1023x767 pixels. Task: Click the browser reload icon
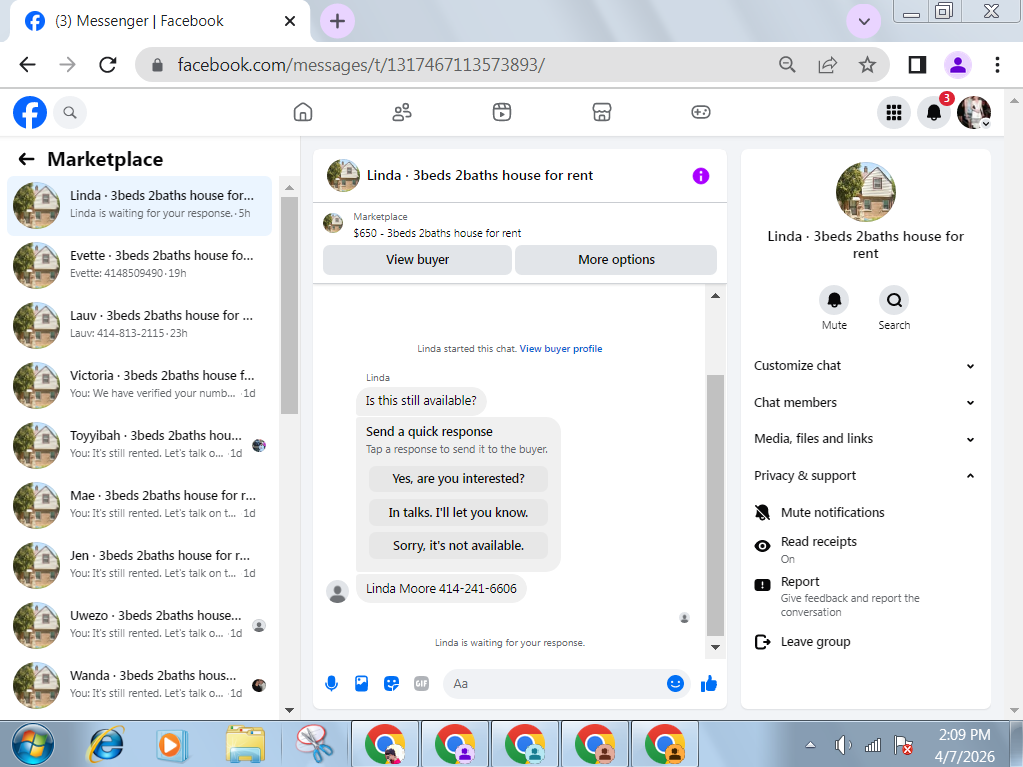coord(108,65)
